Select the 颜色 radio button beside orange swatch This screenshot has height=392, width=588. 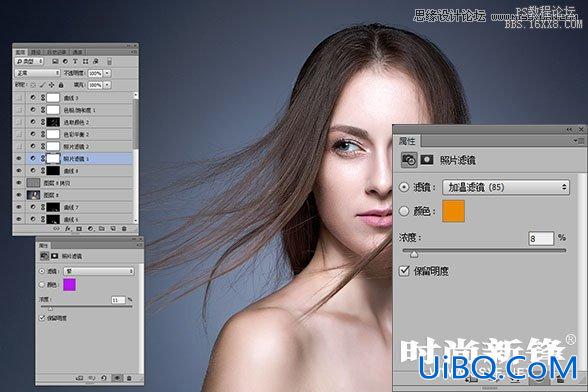(404, 211)
